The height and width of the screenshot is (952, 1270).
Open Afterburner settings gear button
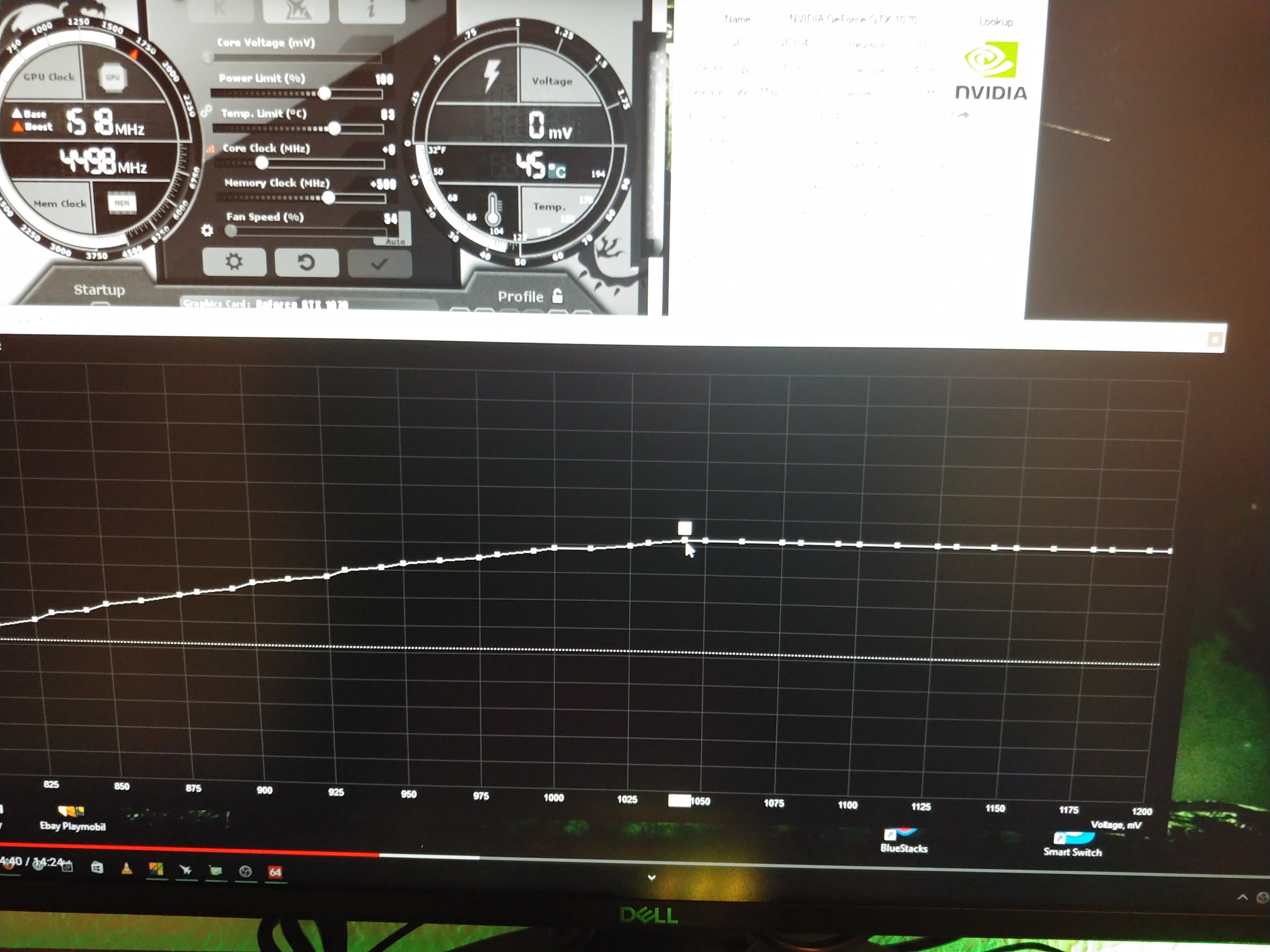click(234, 262)
